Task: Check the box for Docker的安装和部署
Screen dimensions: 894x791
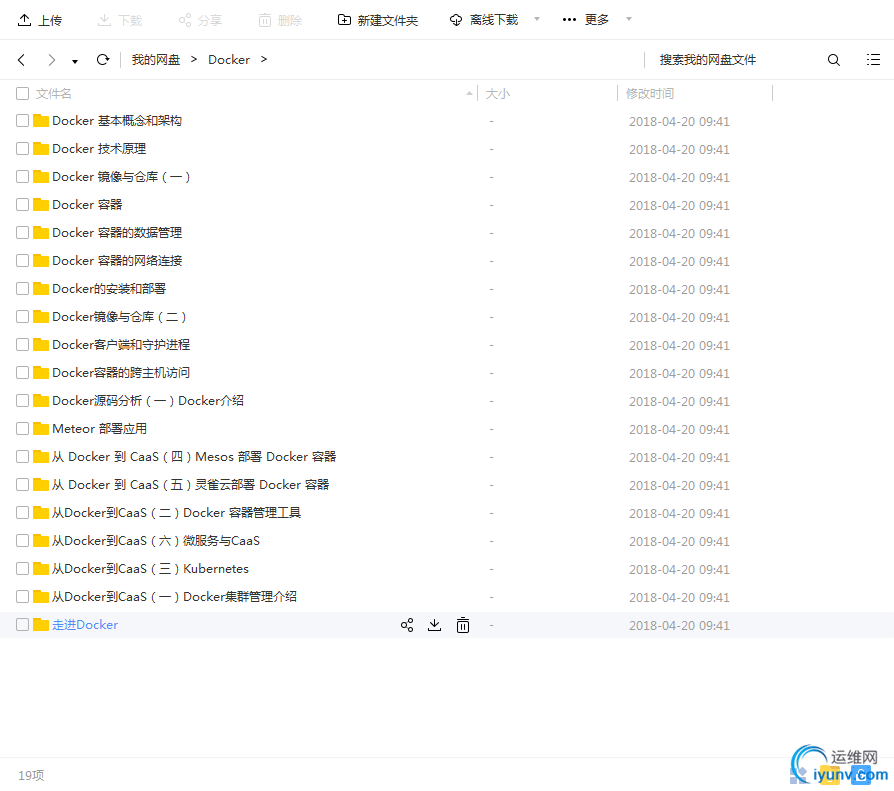Action: coord(22,288)
